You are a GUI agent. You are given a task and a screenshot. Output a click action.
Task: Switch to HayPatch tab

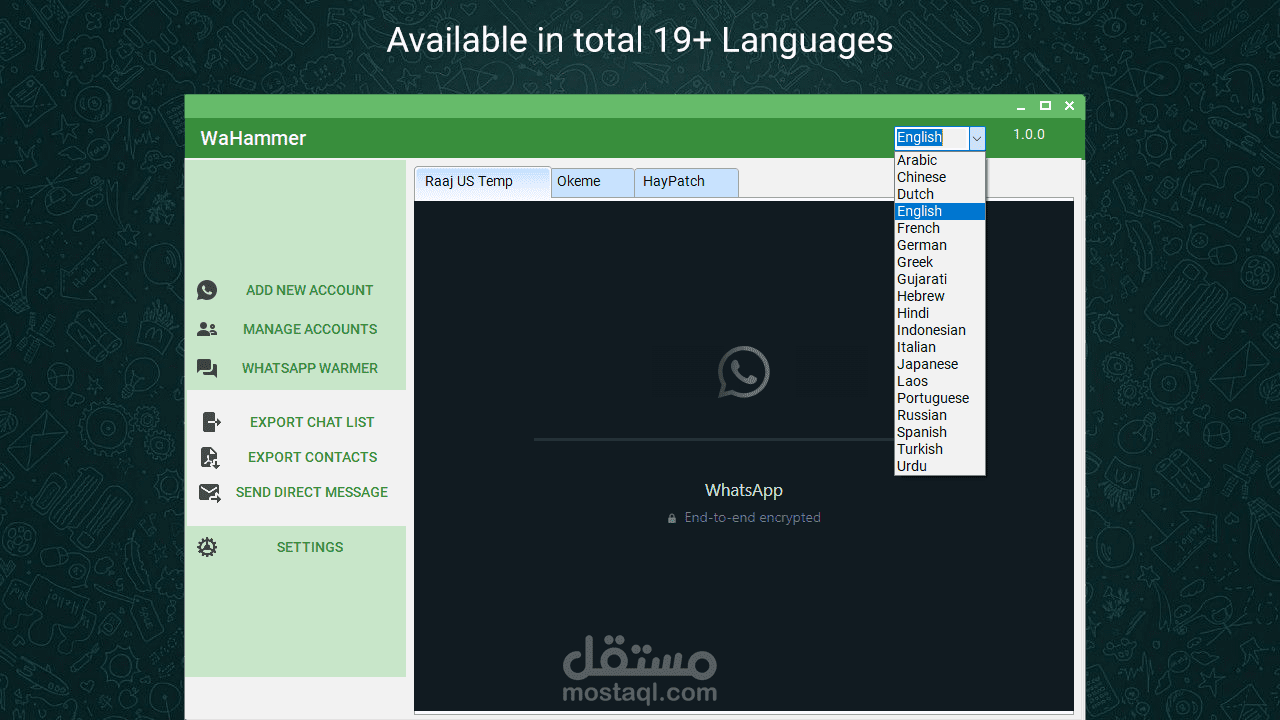687,182
